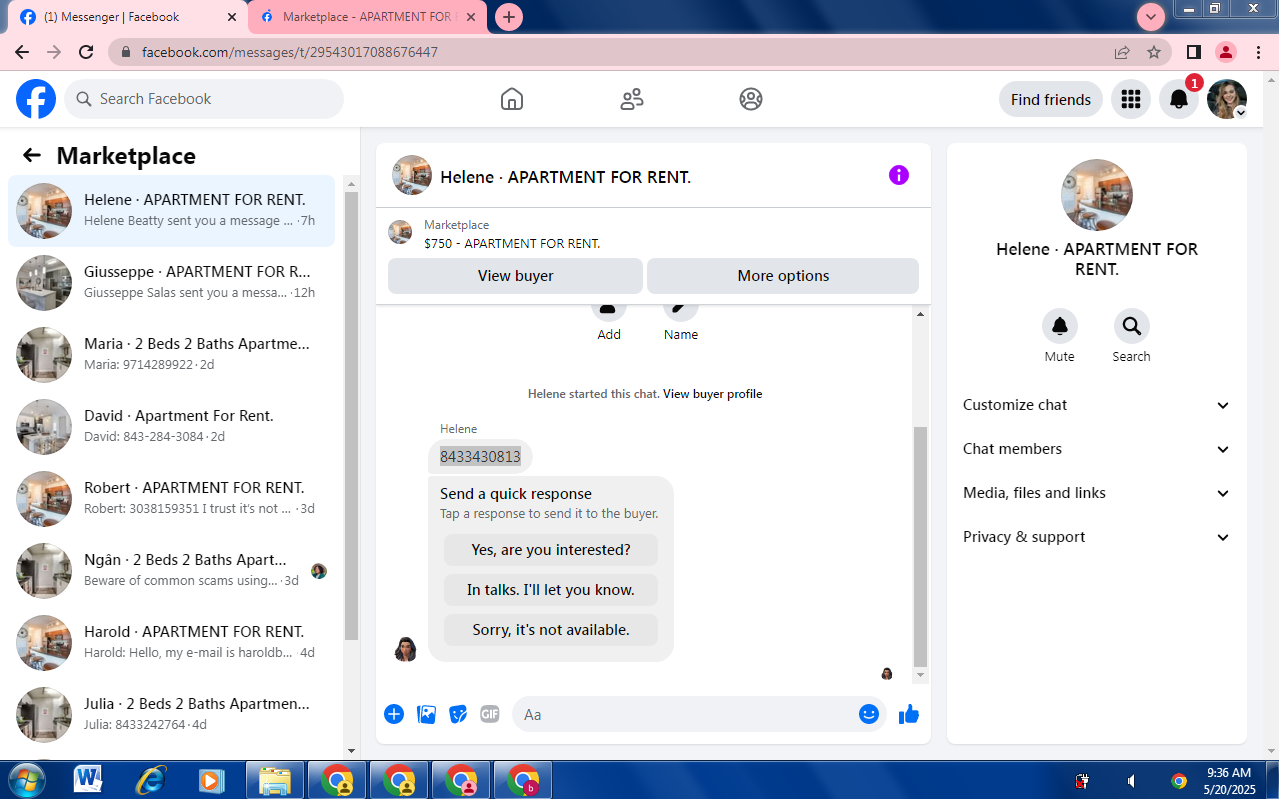Open the Maria 2 Beds 2 Baths conversation
The height and width of the screenshot is (799, 1279).
pos(172,355)
